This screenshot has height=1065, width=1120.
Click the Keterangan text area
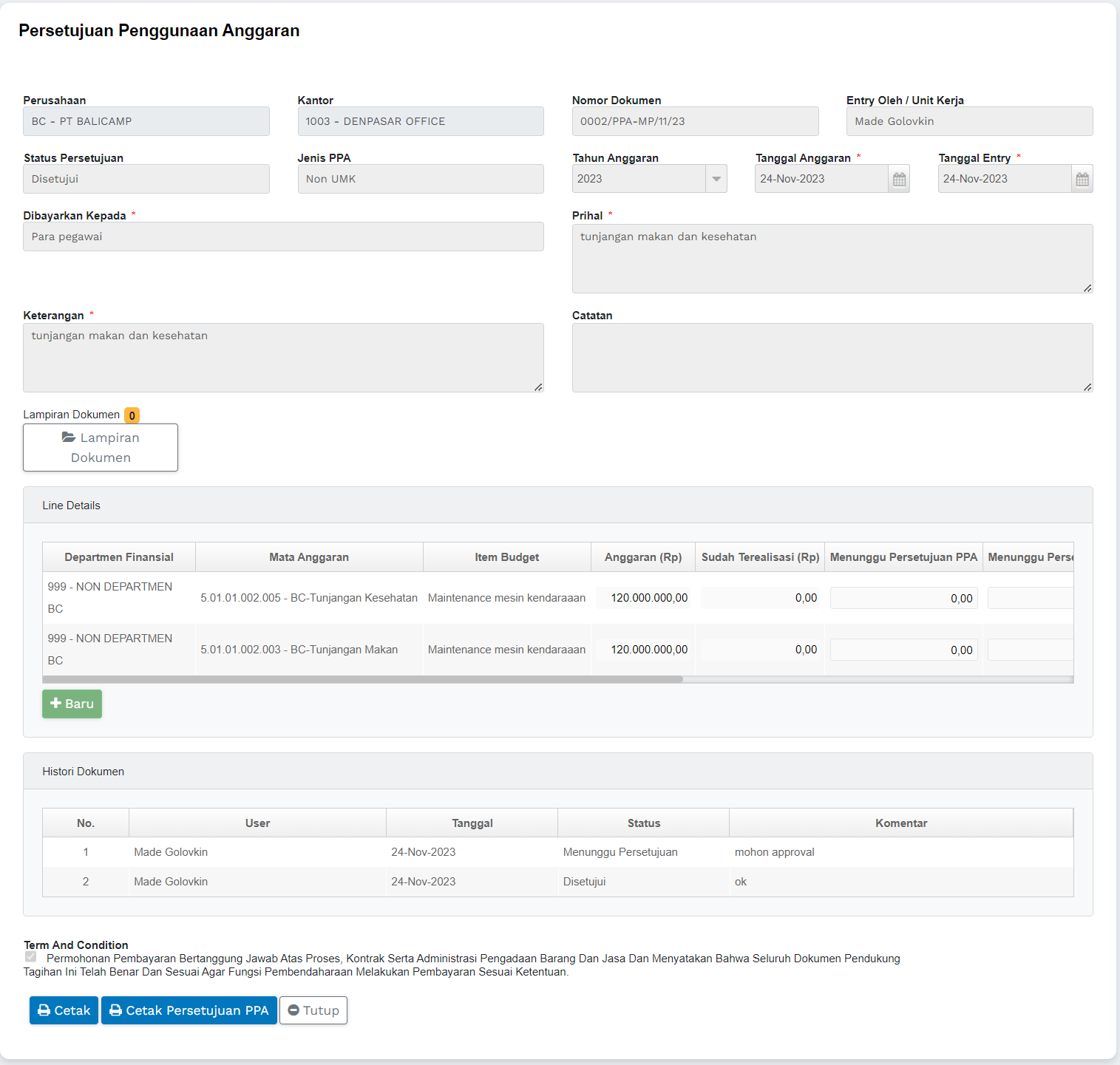pos(283,358)
